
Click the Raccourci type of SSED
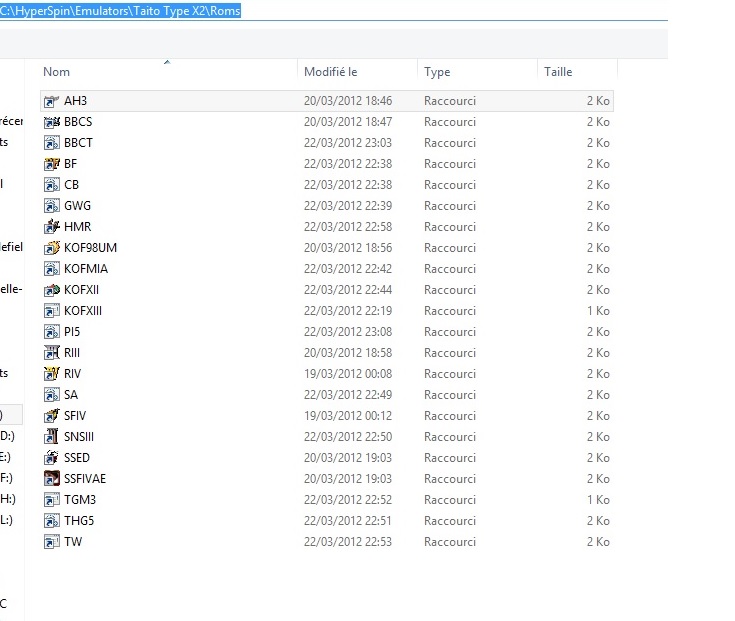tap(450, 457)
